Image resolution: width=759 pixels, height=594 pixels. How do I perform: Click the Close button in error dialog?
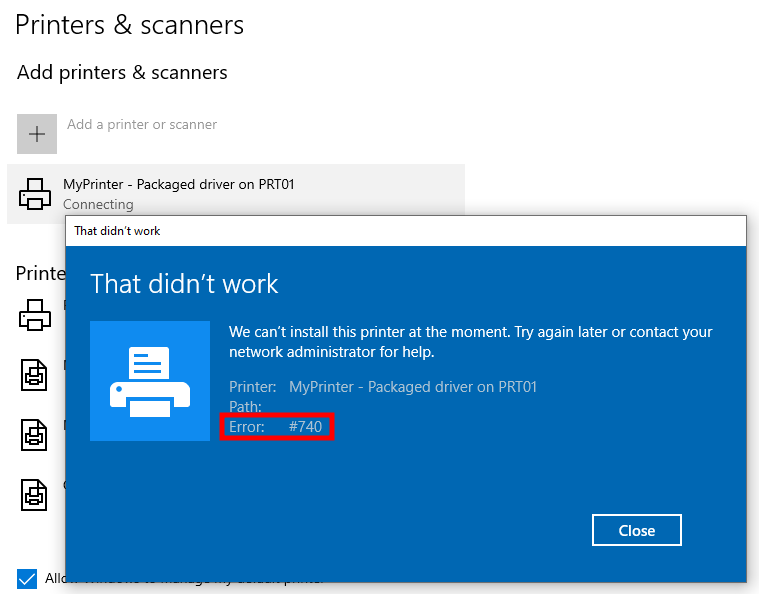point(637,530)
